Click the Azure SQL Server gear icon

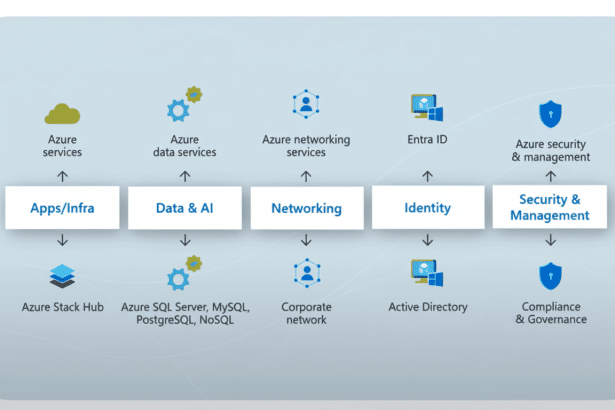[184, 273]
